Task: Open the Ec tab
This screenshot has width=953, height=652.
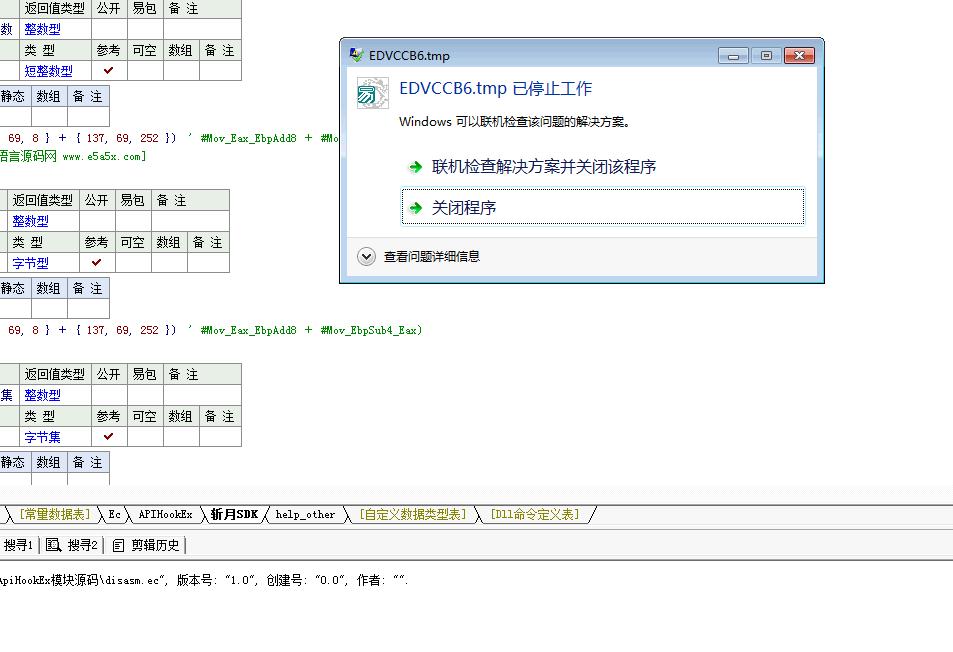Action: 114,515
